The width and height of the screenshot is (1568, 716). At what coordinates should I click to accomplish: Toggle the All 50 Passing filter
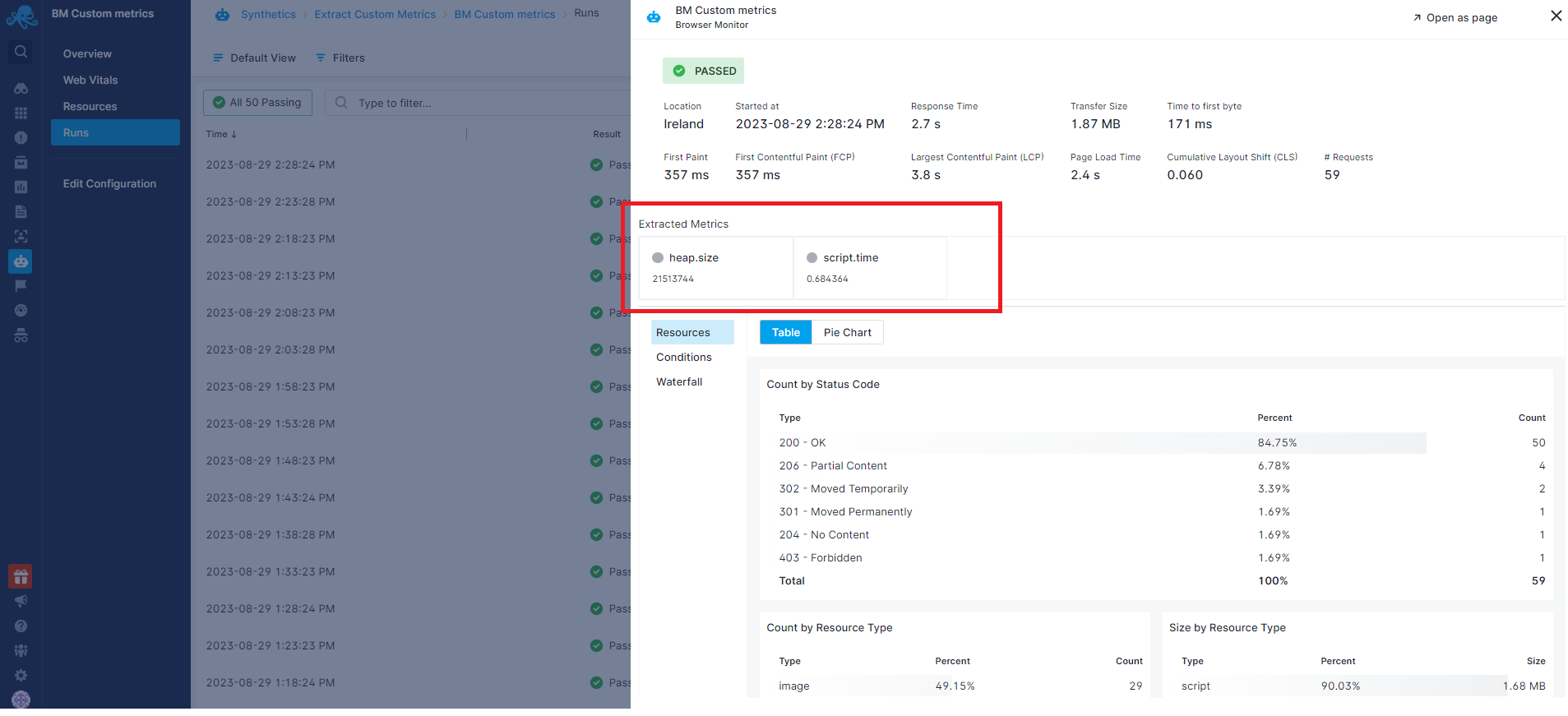click(257, 103)
